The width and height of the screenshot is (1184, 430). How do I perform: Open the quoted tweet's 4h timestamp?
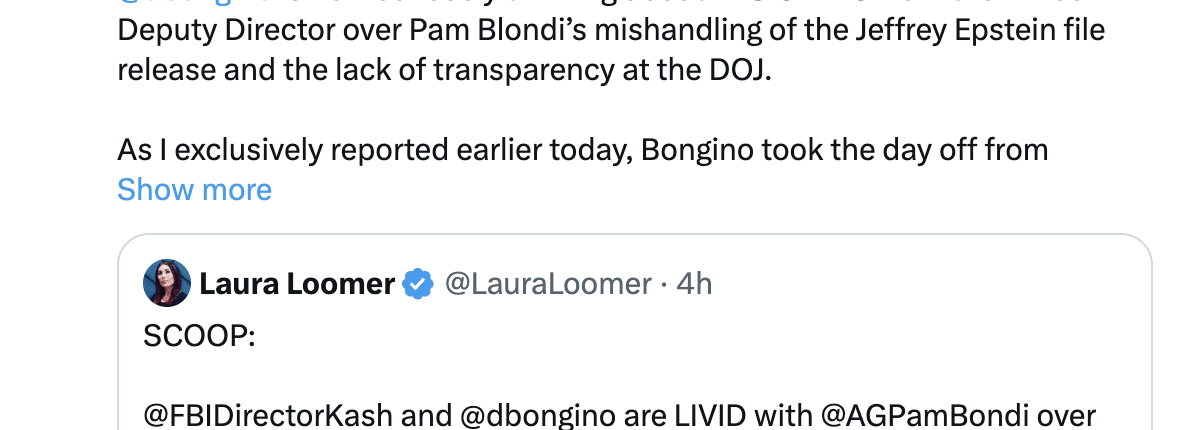[694, 284]
